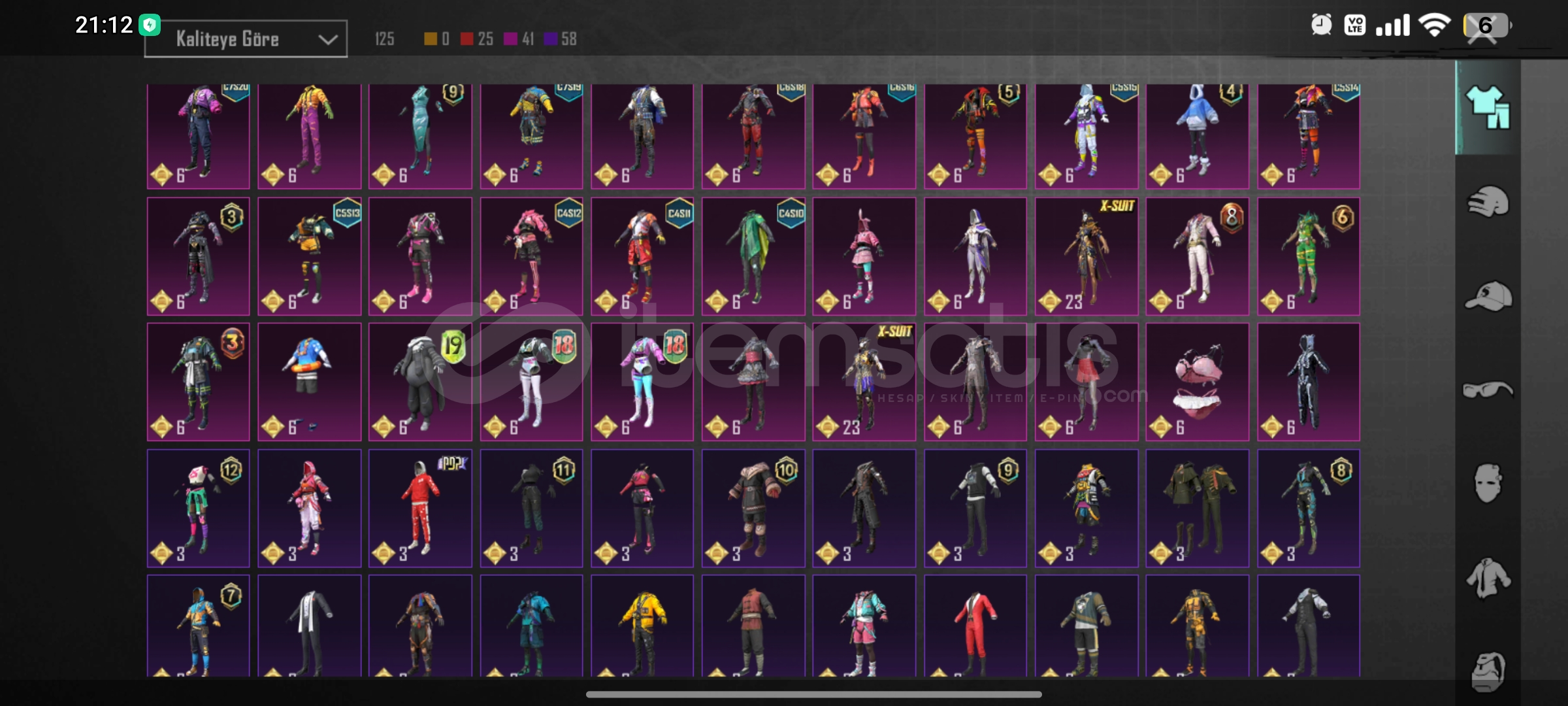Select the teal outfit with badge 8
Screen dimensions: 1568x706
[1308, 508]
